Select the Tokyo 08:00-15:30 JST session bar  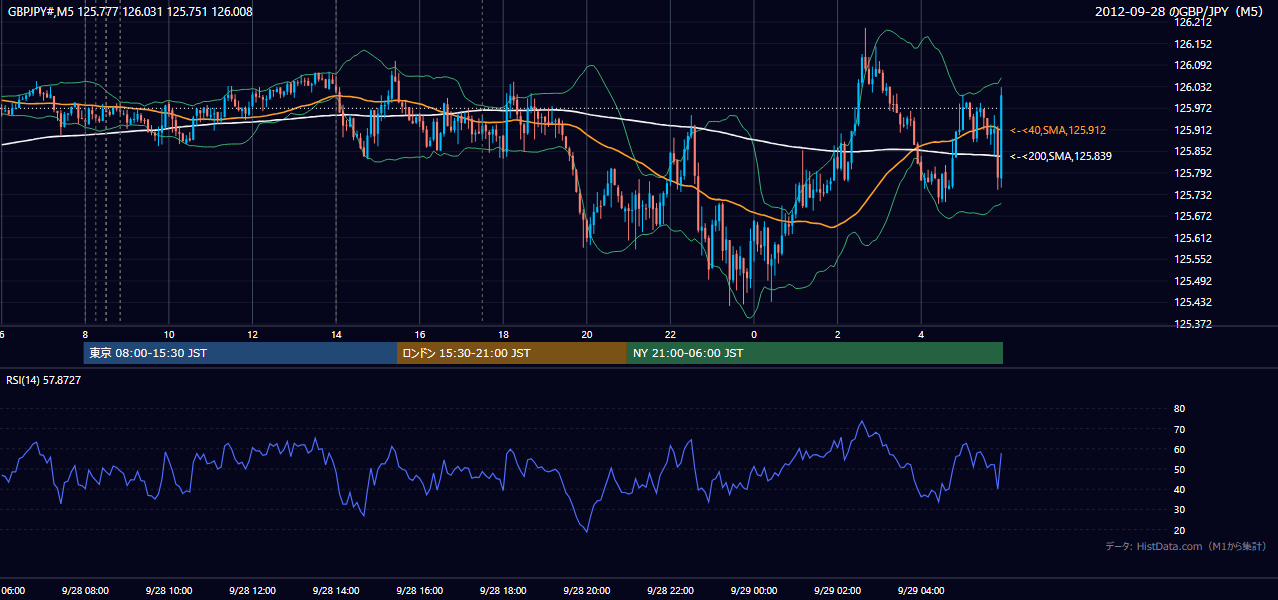pyautogui.click(x=240, y=353)
